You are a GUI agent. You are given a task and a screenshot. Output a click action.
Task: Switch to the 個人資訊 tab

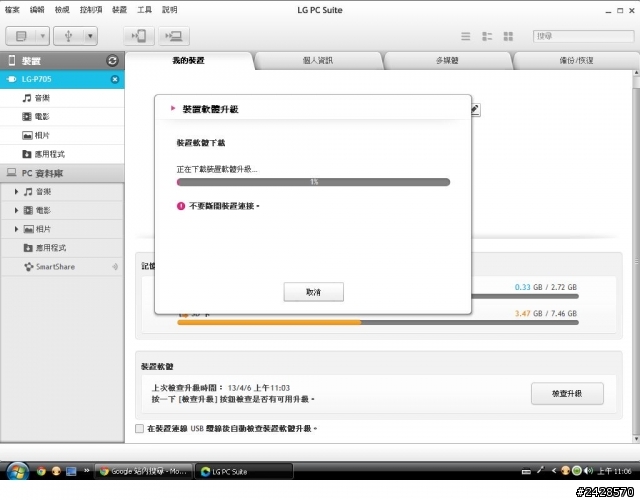(x=318, y=61)
